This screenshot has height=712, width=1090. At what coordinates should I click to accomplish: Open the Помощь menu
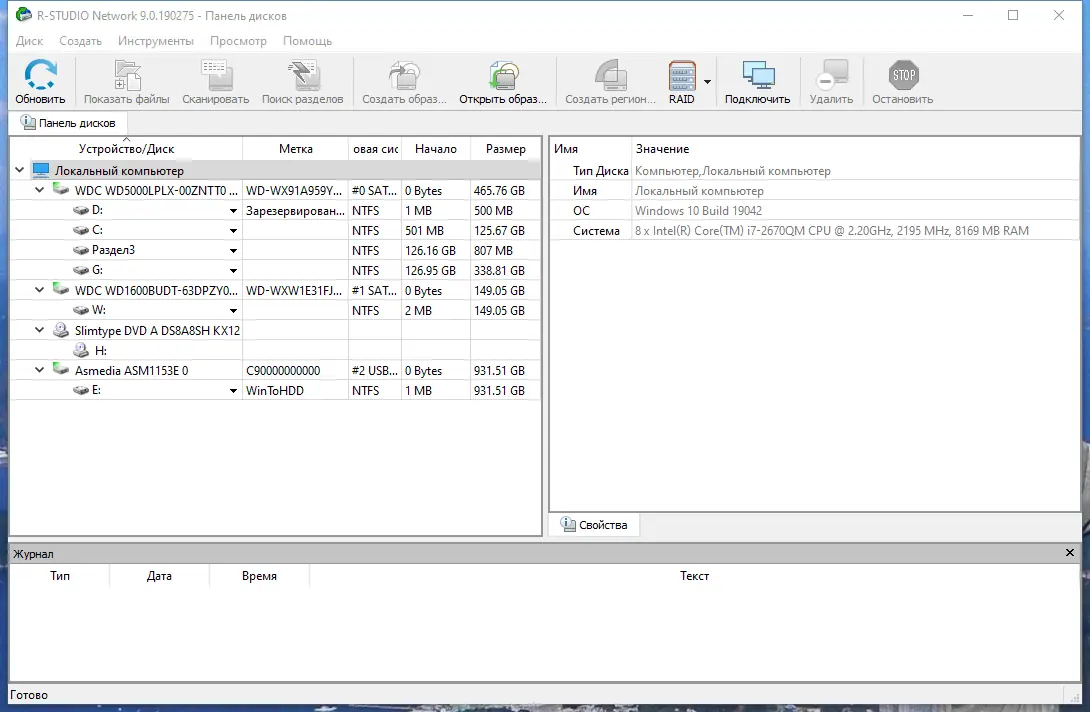coord(307,41)
